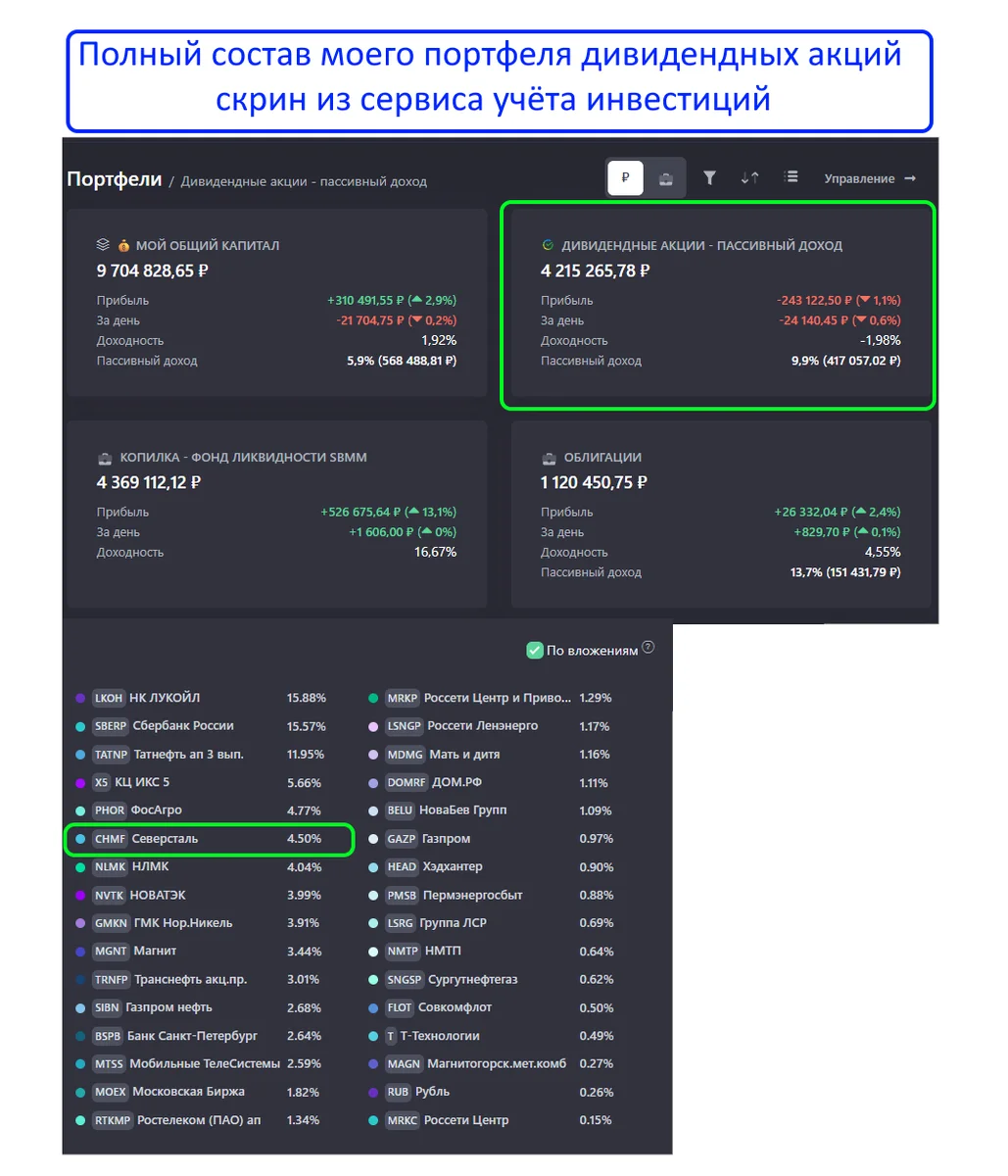Click green color dot beside MRKP
This screenshot has width=1008, height=1176.
(373, 699)
